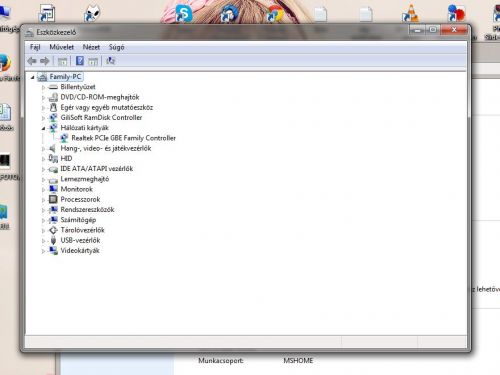Click the Skype desktop shortcut icon
Viewport: 500px width, 375px height.
point(184,14)
